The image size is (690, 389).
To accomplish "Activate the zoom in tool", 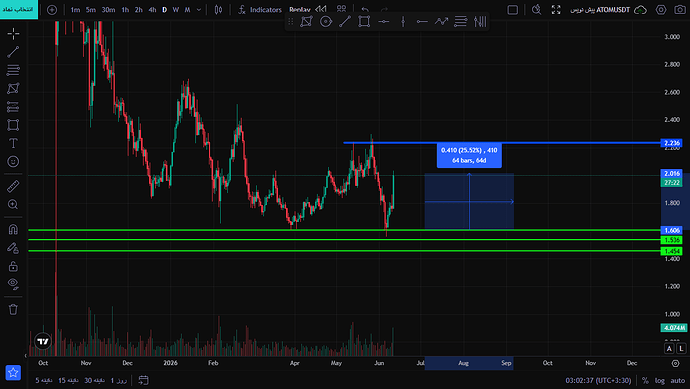I will 13,205.
